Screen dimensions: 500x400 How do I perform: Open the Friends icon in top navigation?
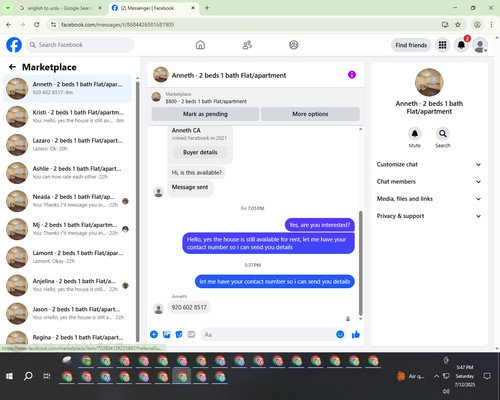(x=247, y=45)
